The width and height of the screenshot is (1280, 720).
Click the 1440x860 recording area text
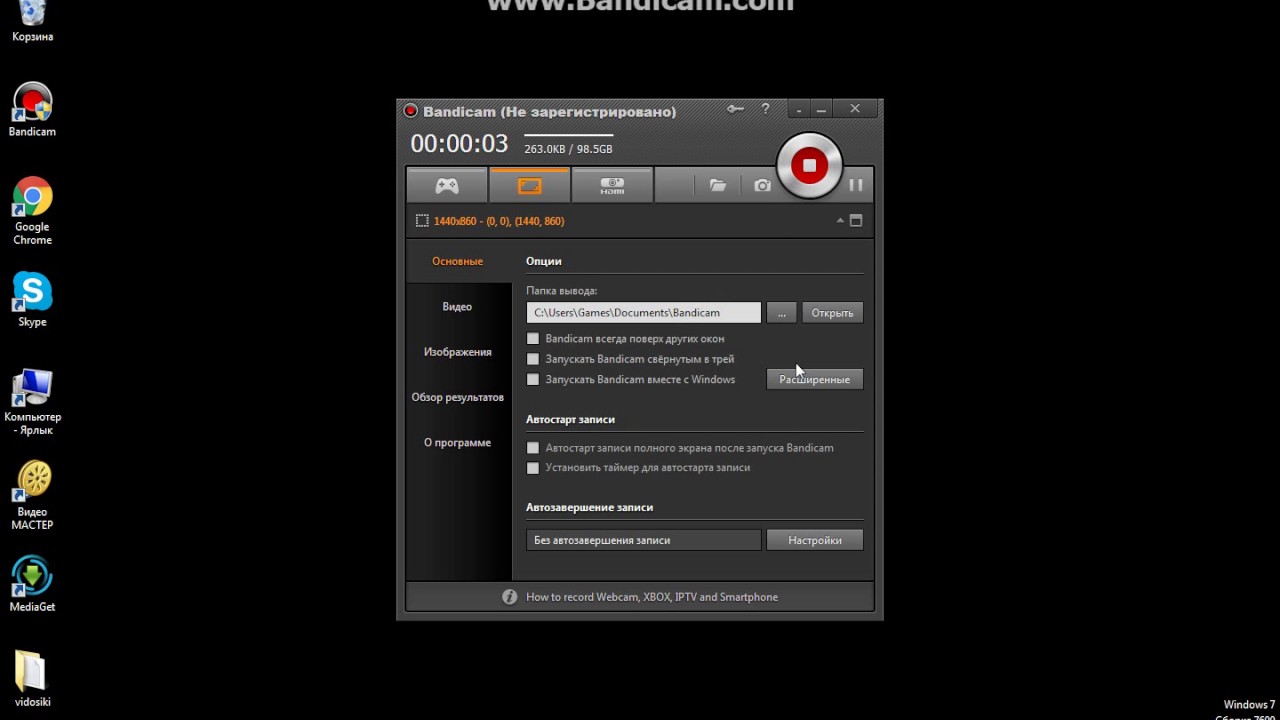click(x=499, y=221)
